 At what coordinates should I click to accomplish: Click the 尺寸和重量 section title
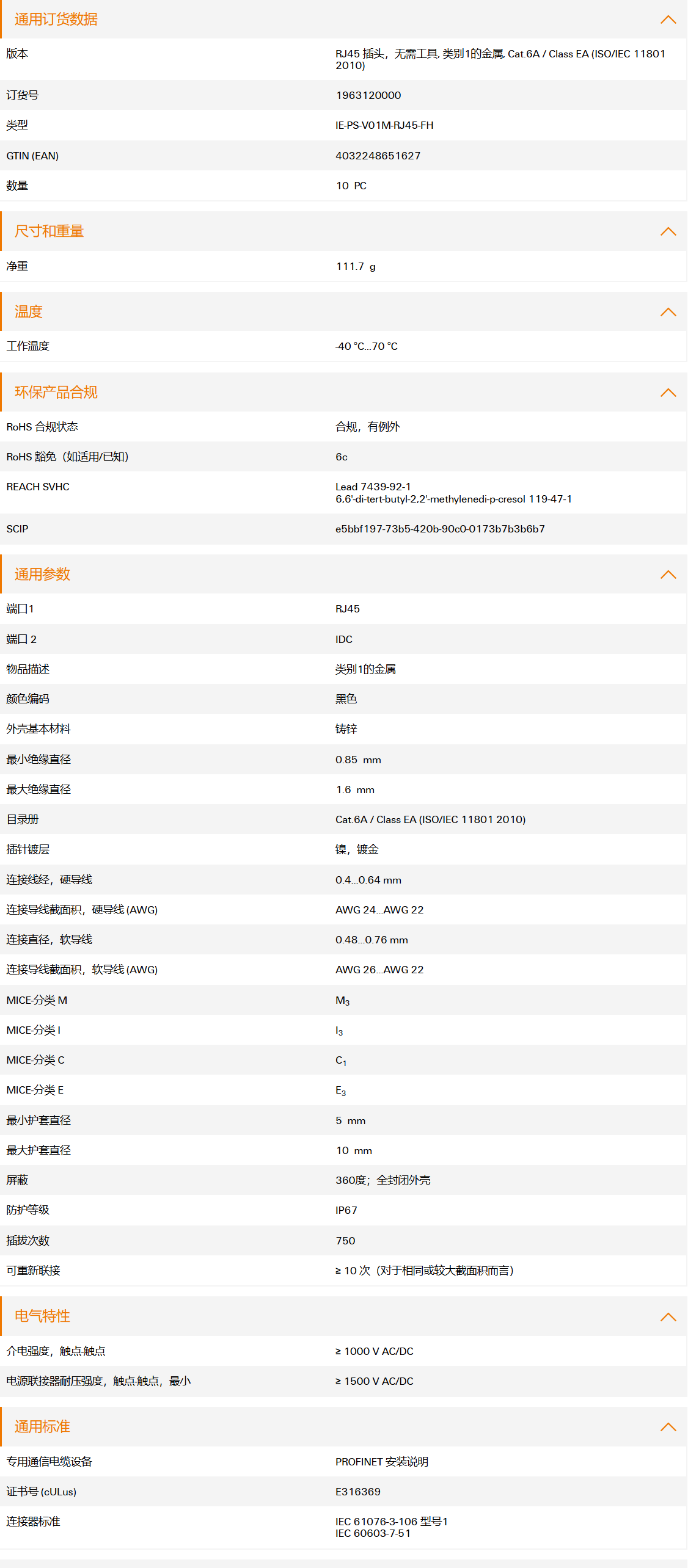49,231
